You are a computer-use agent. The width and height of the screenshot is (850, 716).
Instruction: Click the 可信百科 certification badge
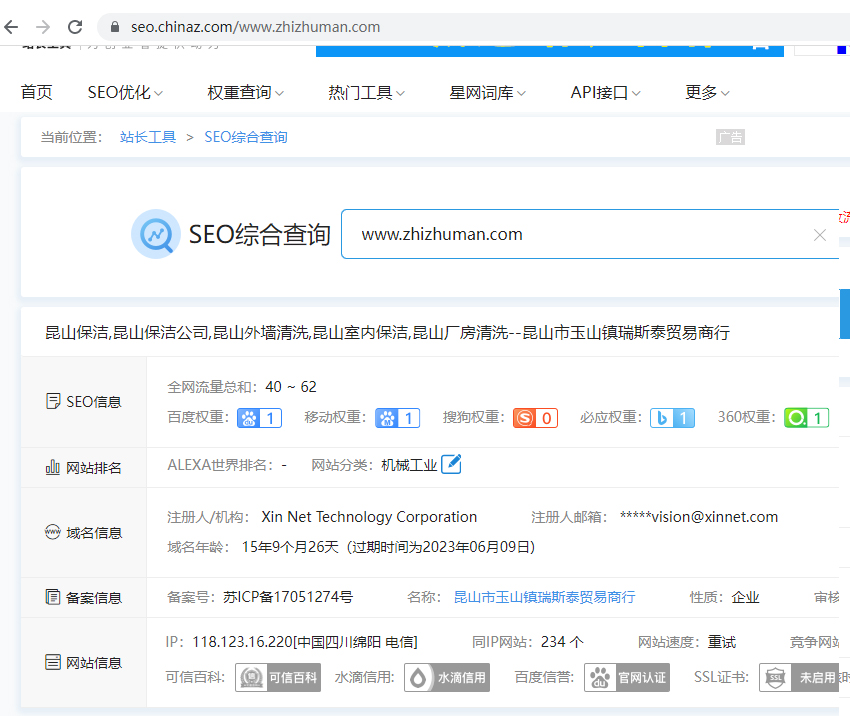tap(278, 677)
